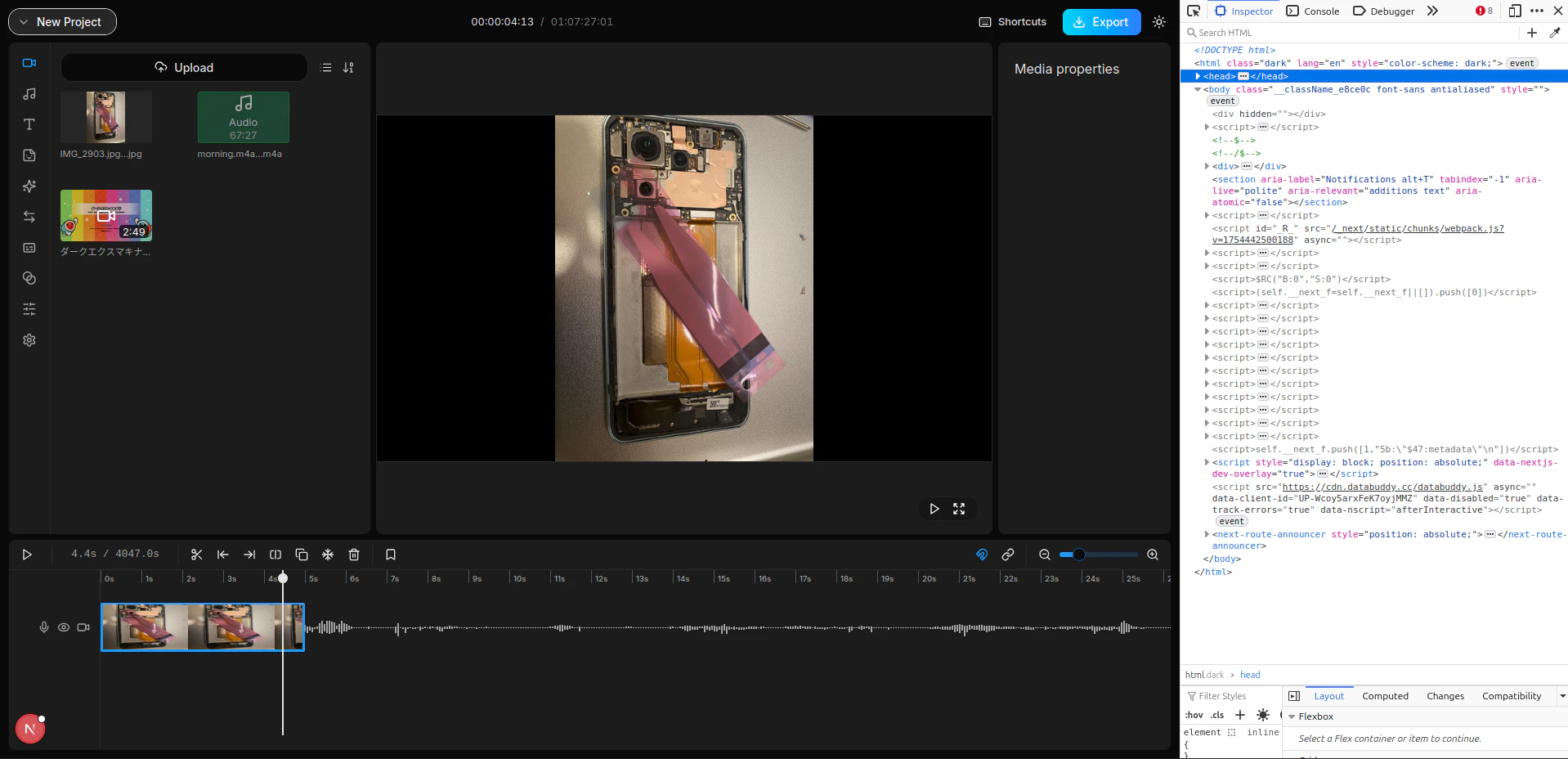This screenshot has width=1568, height=759.
Task: Mute the track microphone toggle
Action: point(44,627)
